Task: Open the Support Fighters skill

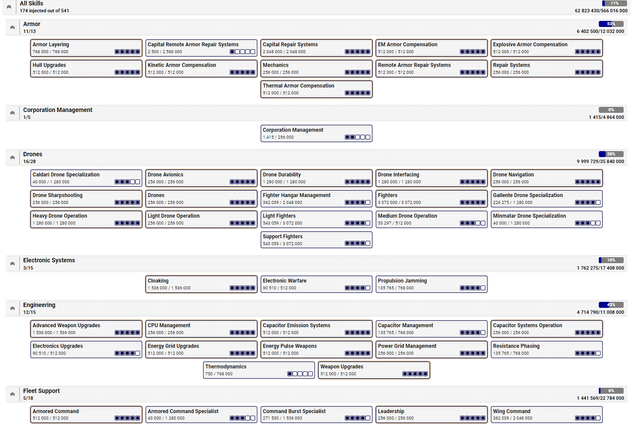Action: pyautogui.click(x=316, y=240)
